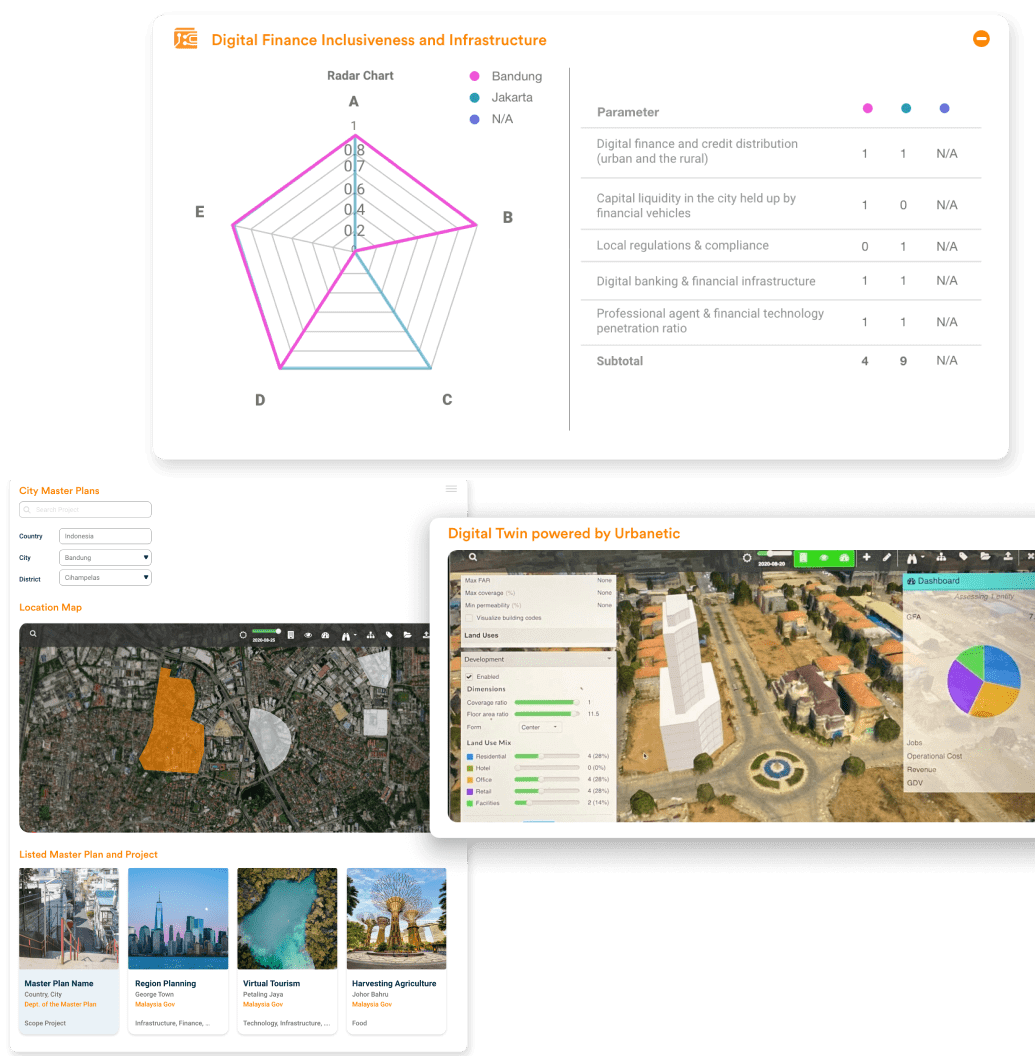
Task: Open the settings gear in the Digital Twin toolbar
Action: pyautogui.click(x=747, y=557)
